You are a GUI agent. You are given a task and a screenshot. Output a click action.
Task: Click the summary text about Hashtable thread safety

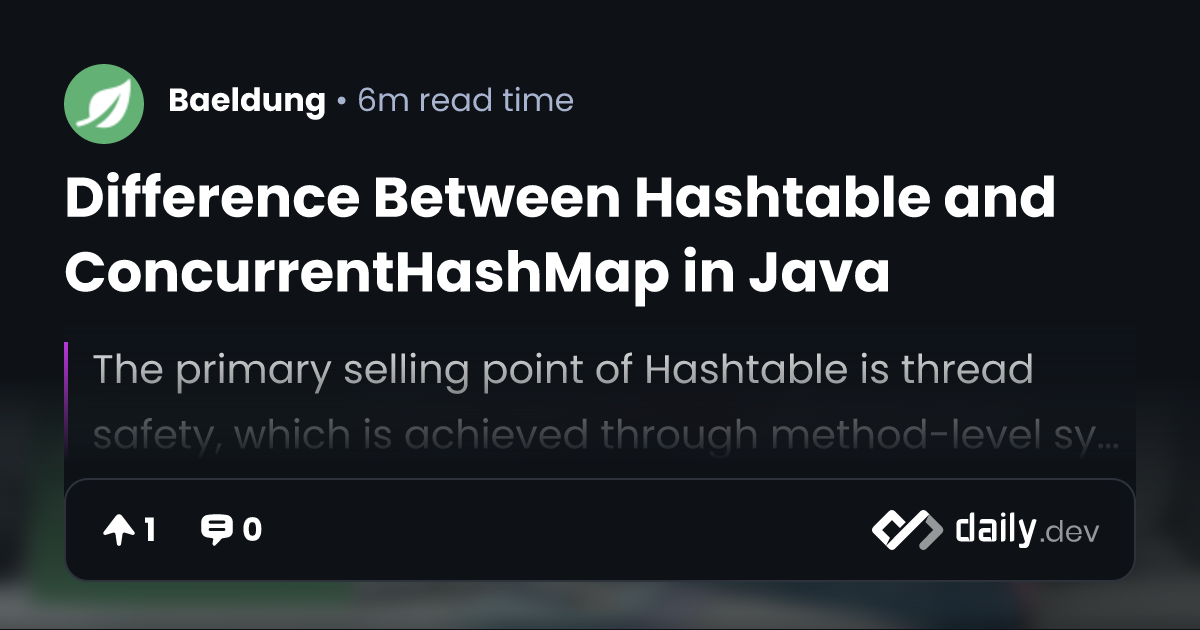point(604,403)
